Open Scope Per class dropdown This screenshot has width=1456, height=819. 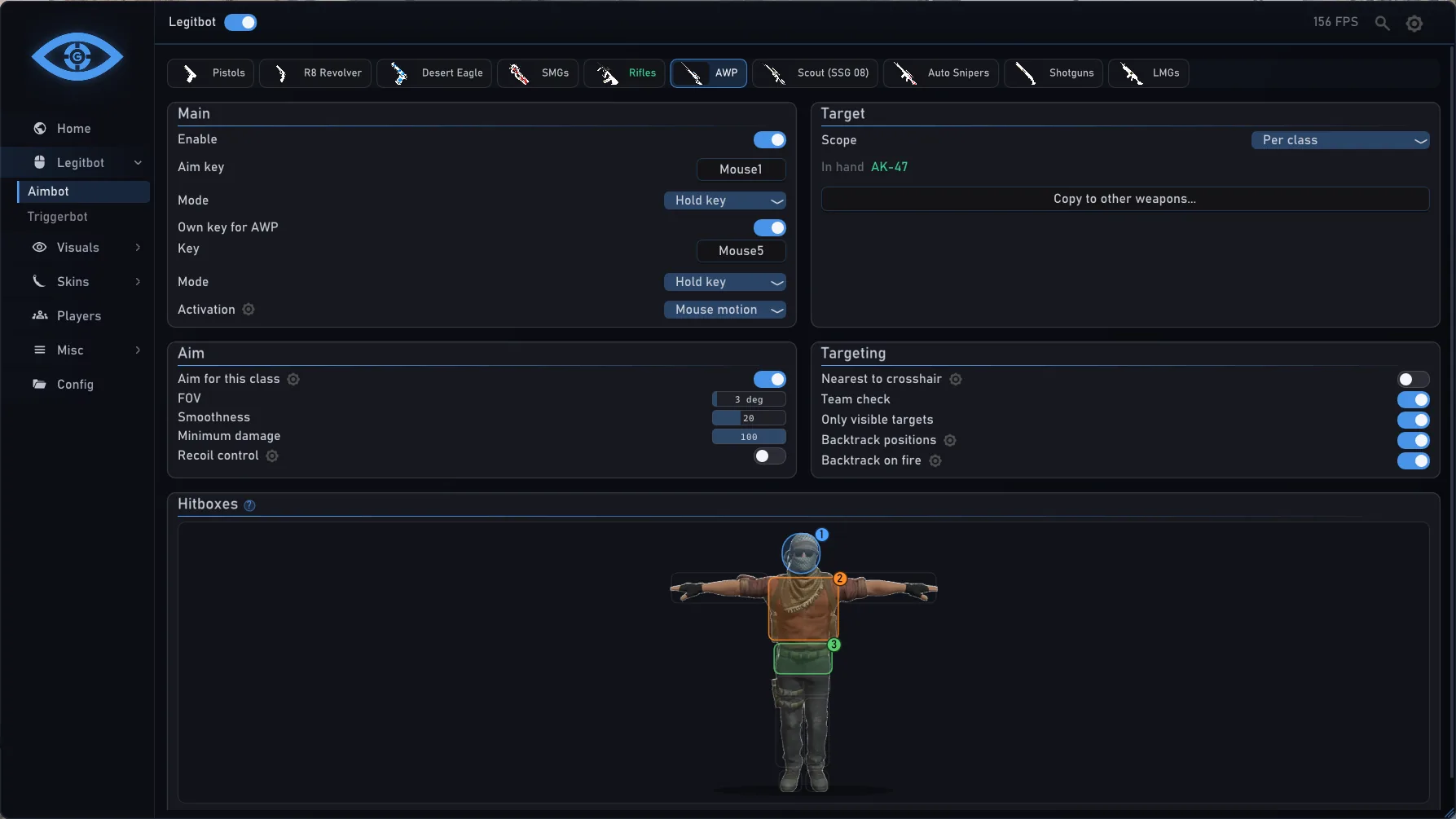click(x=1340, y=140)
